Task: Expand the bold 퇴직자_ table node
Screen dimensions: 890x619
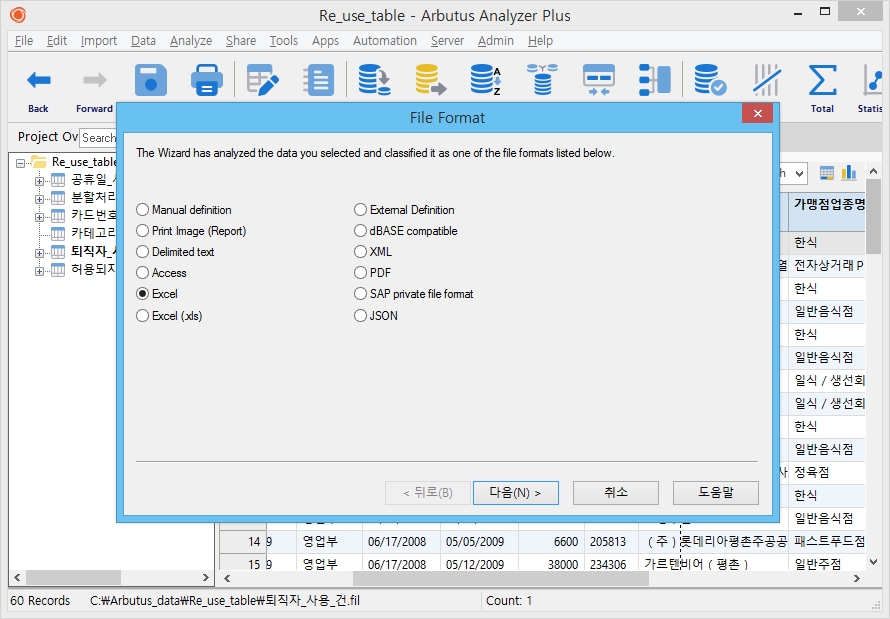Action: click(39, 253)
